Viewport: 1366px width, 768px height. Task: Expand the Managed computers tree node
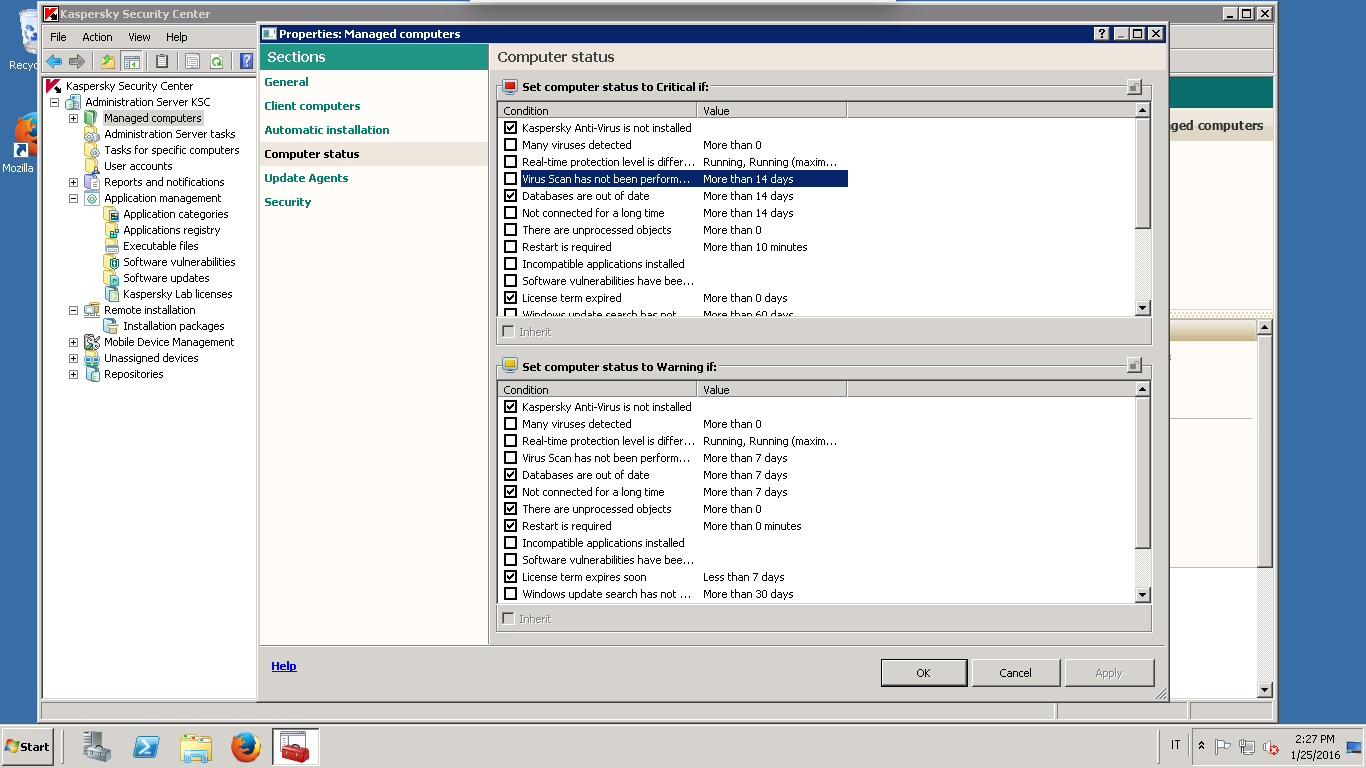point(73,118)
